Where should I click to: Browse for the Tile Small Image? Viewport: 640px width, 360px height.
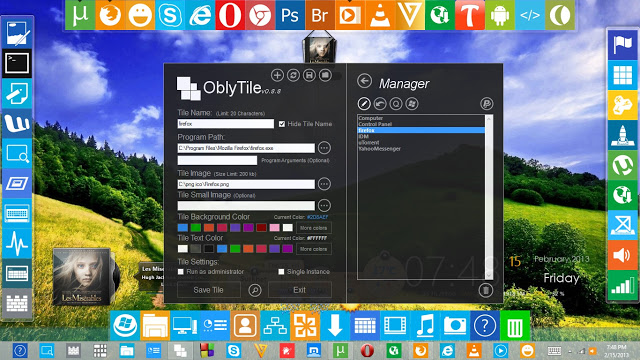pyautogui.click(x=324, y=205)
